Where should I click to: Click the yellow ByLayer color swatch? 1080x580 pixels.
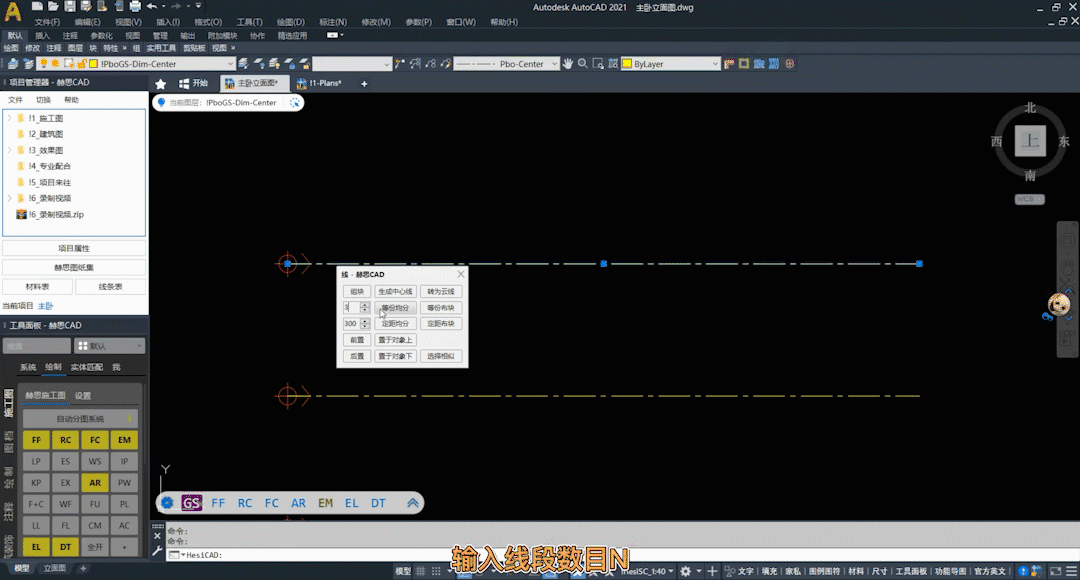tap(627, 63)
